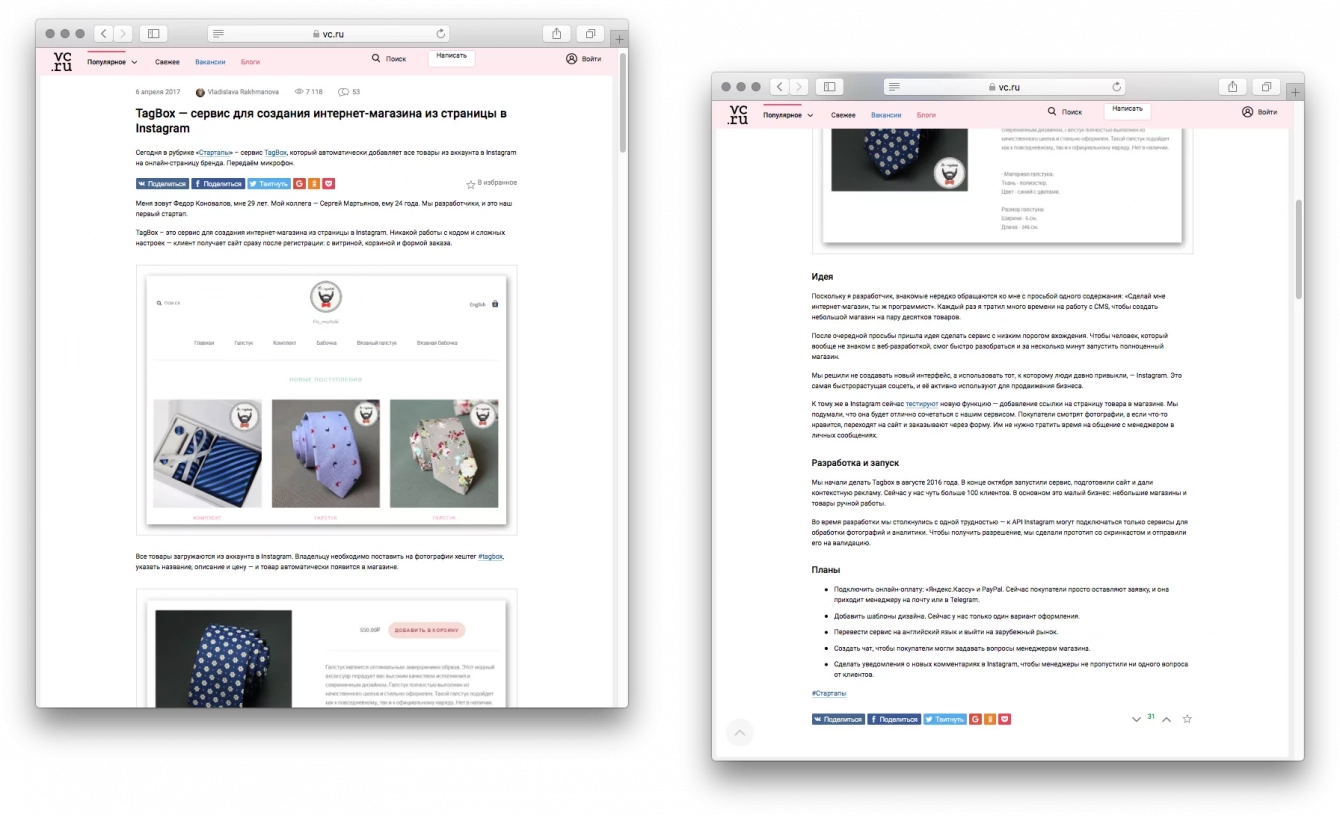
Task: Add a new tab in the right Safari window
Action: [x=1295, y=91]
